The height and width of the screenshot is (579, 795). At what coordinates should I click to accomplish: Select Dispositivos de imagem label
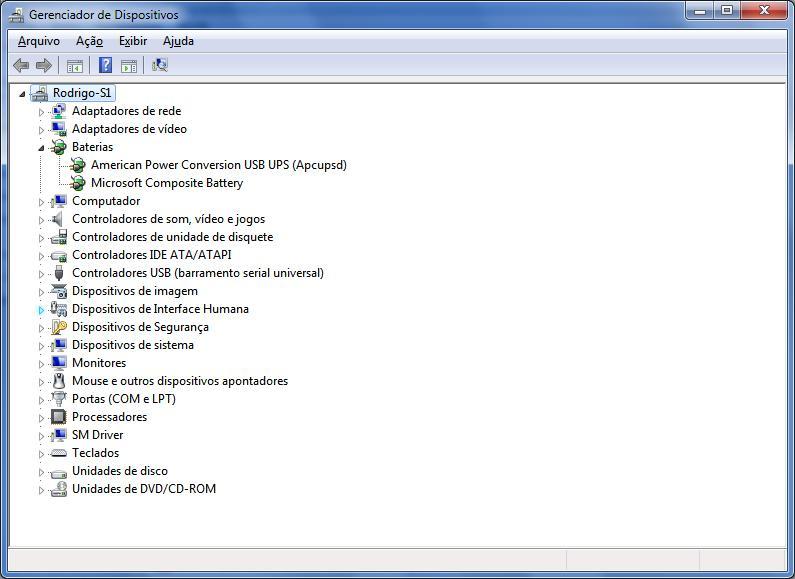coord(135,291)
